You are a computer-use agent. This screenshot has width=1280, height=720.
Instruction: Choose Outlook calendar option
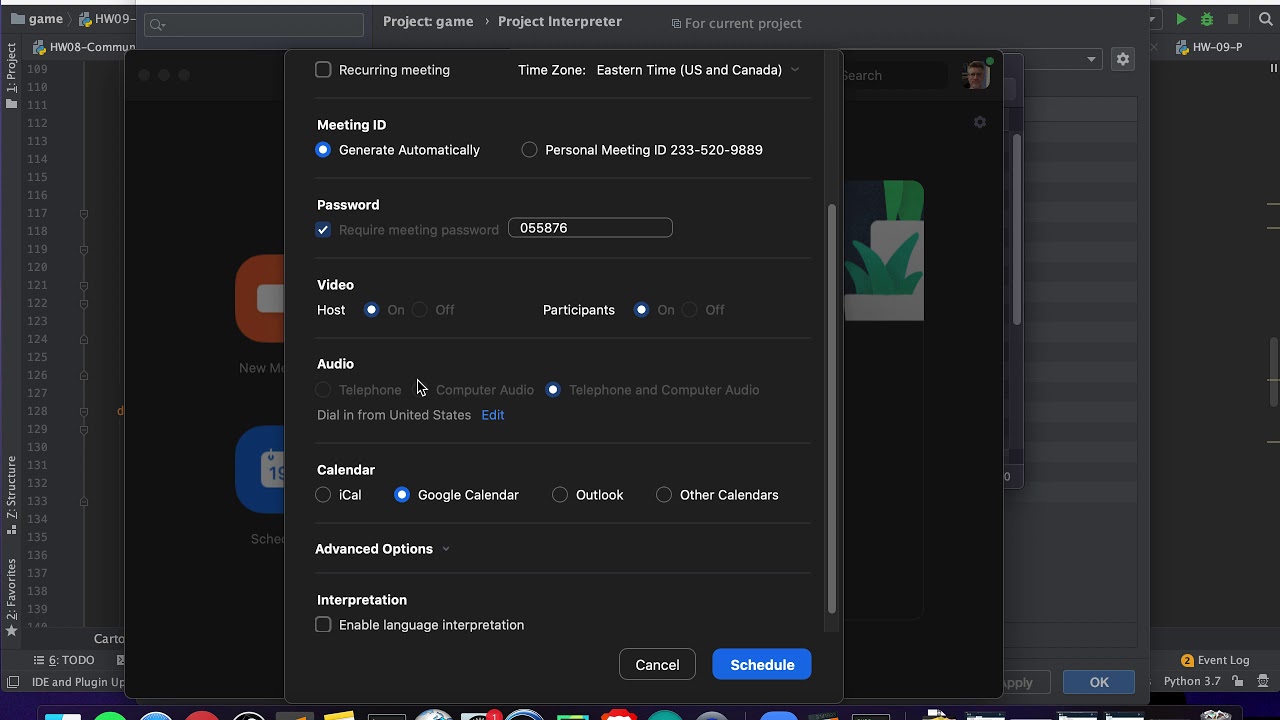[560, 495]
